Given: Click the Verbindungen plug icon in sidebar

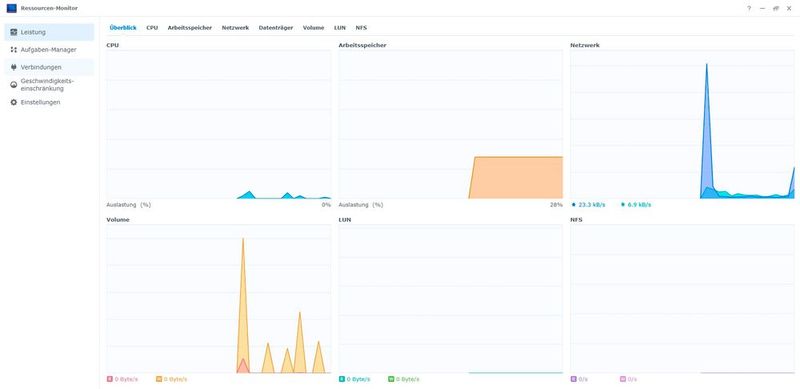Looking at the screenshot, I should point(14,67).
